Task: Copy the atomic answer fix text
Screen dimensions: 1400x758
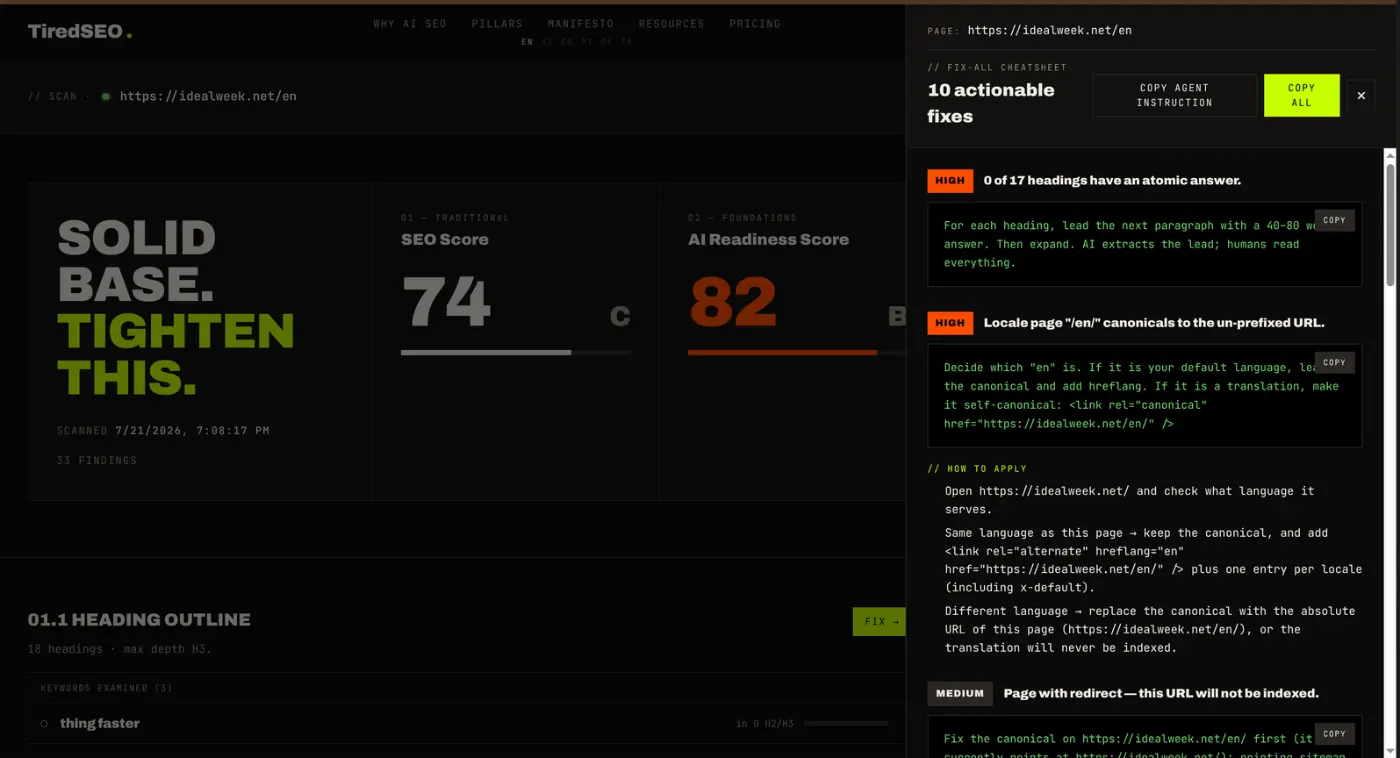Action: click(x=1334, y=220)
